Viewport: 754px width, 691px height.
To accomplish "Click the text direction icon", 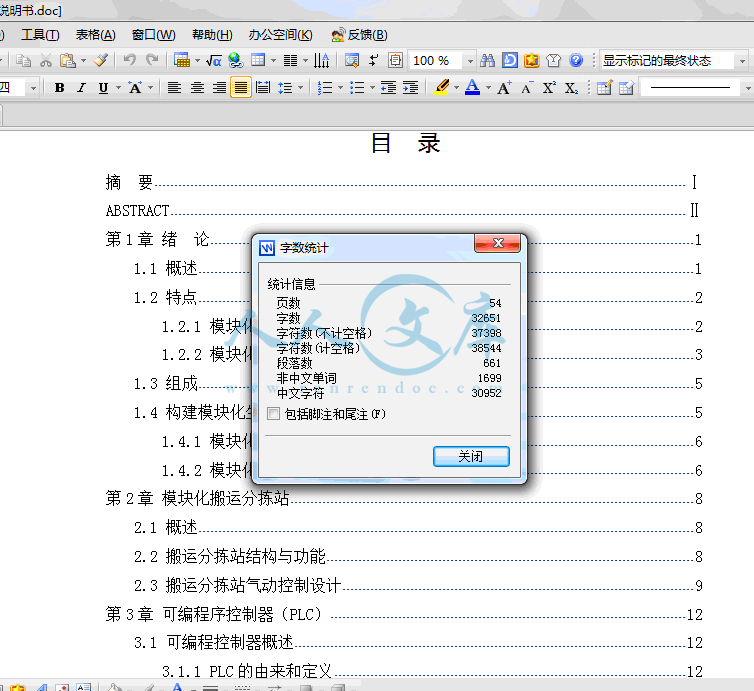I will click(321, 61).
